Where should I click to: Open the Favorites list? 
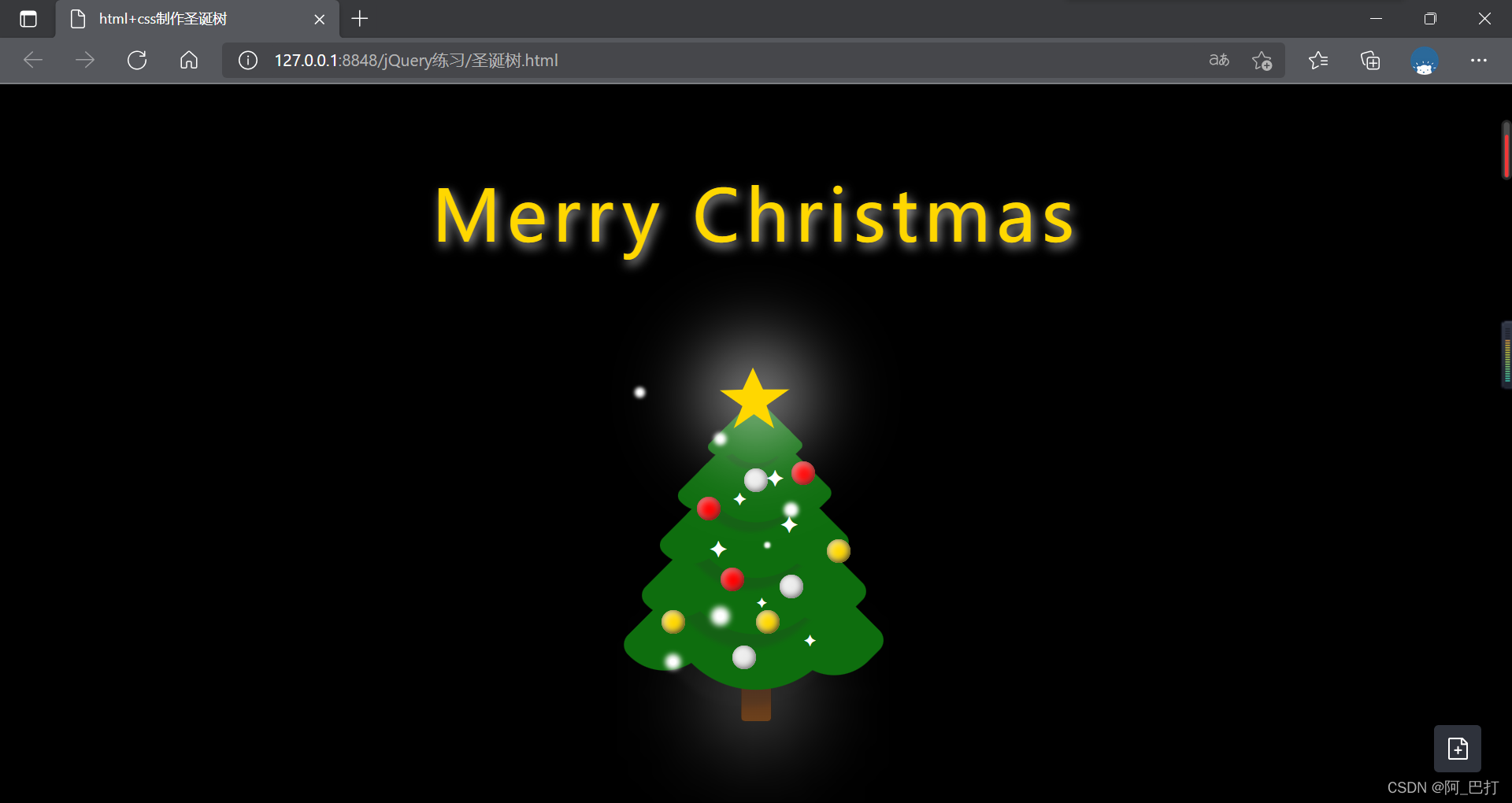[1318, 60]
